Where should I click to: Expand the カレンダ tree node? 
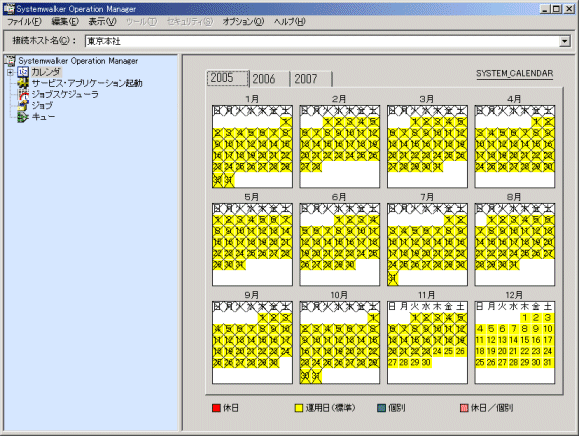pos(10,72)
